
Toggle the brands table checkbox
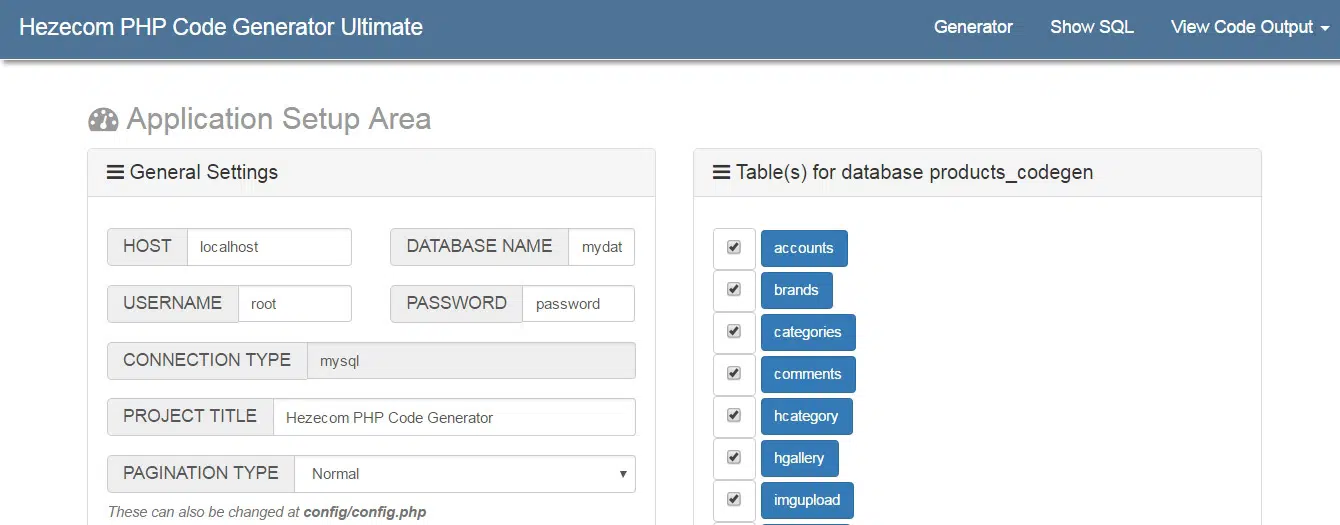point(734,289)
